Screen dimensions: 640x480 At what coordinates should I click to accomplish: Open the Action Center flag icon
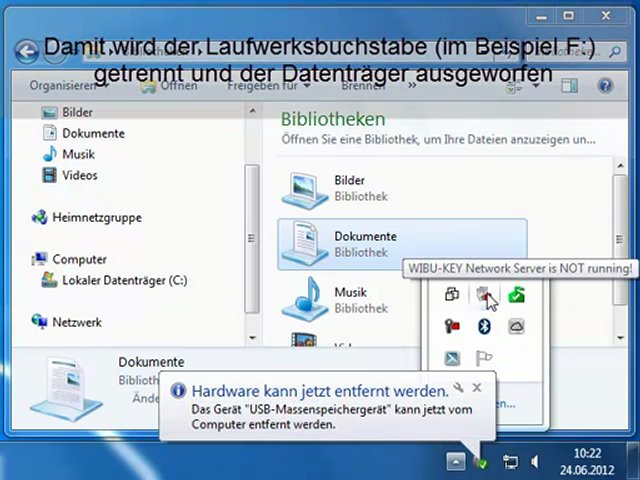[484, 359]
